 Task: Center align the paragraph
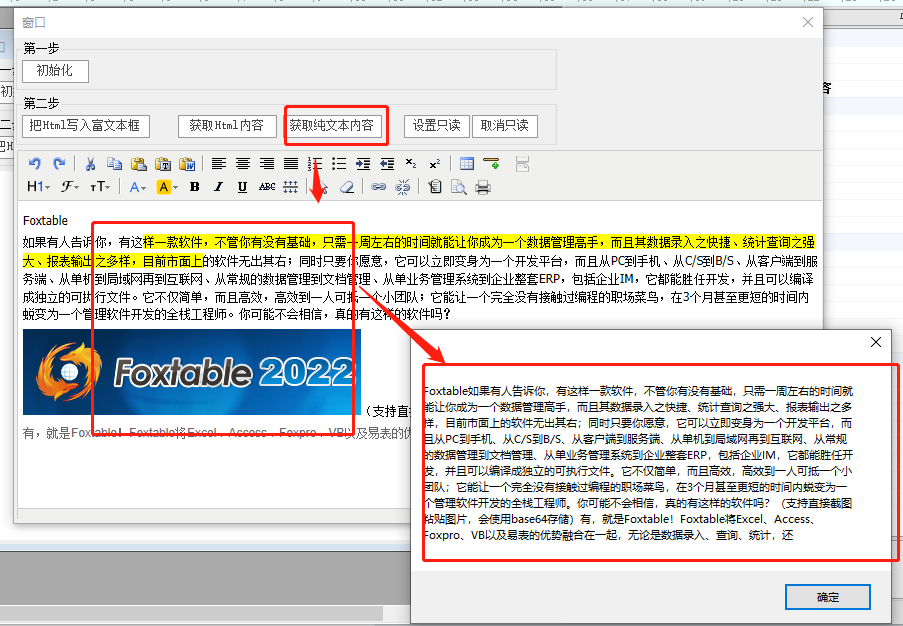(x=242, y=164)
